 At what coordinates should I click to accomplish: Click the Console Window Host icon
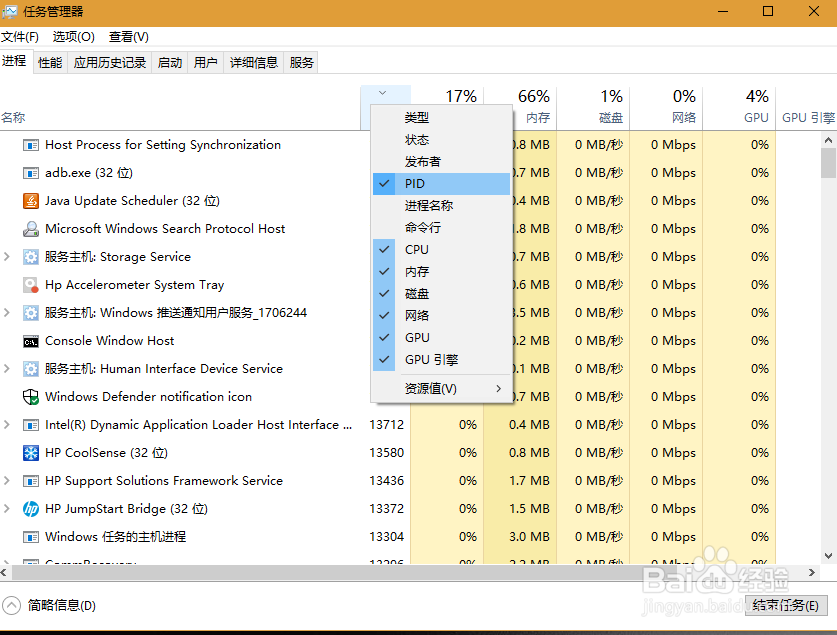31,342
